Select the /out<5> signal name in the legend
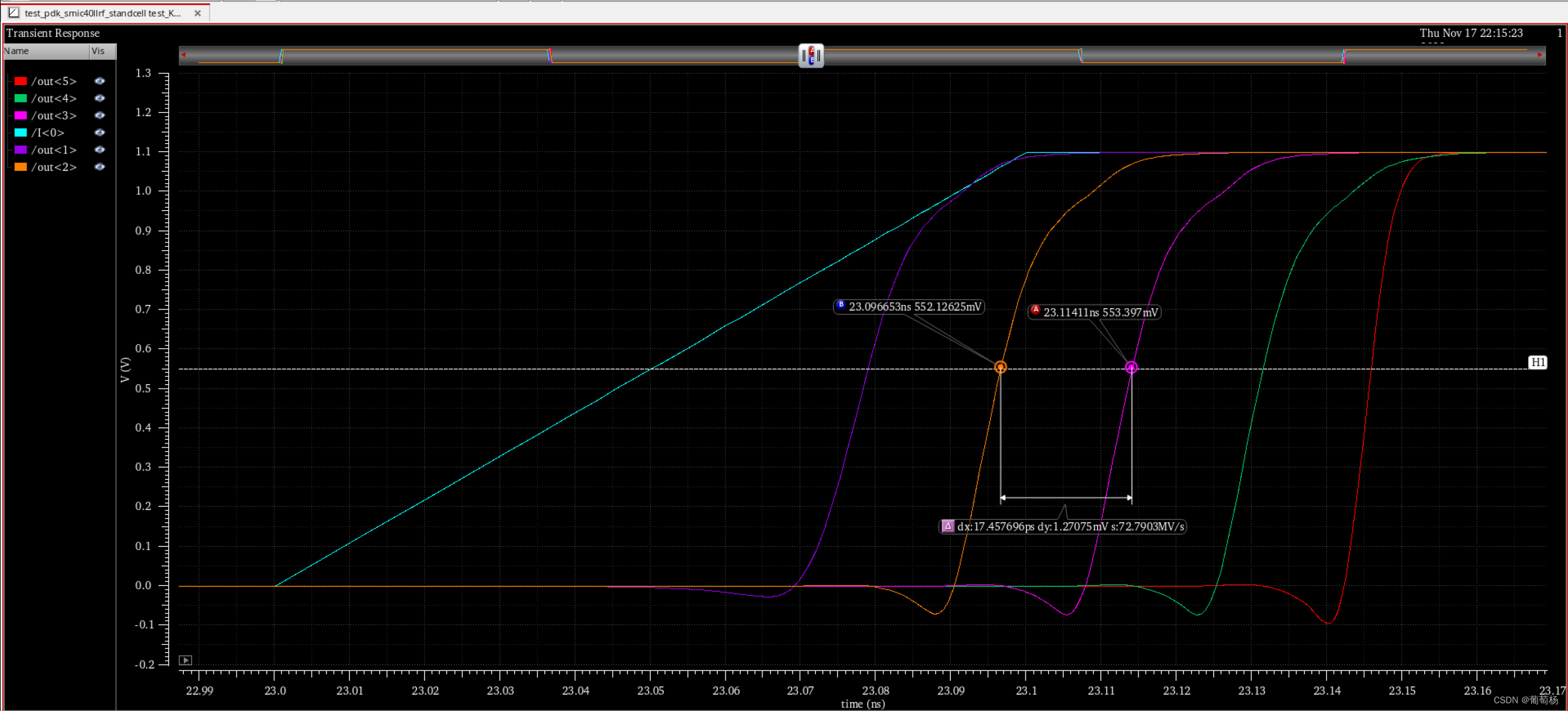 (54, 81)
